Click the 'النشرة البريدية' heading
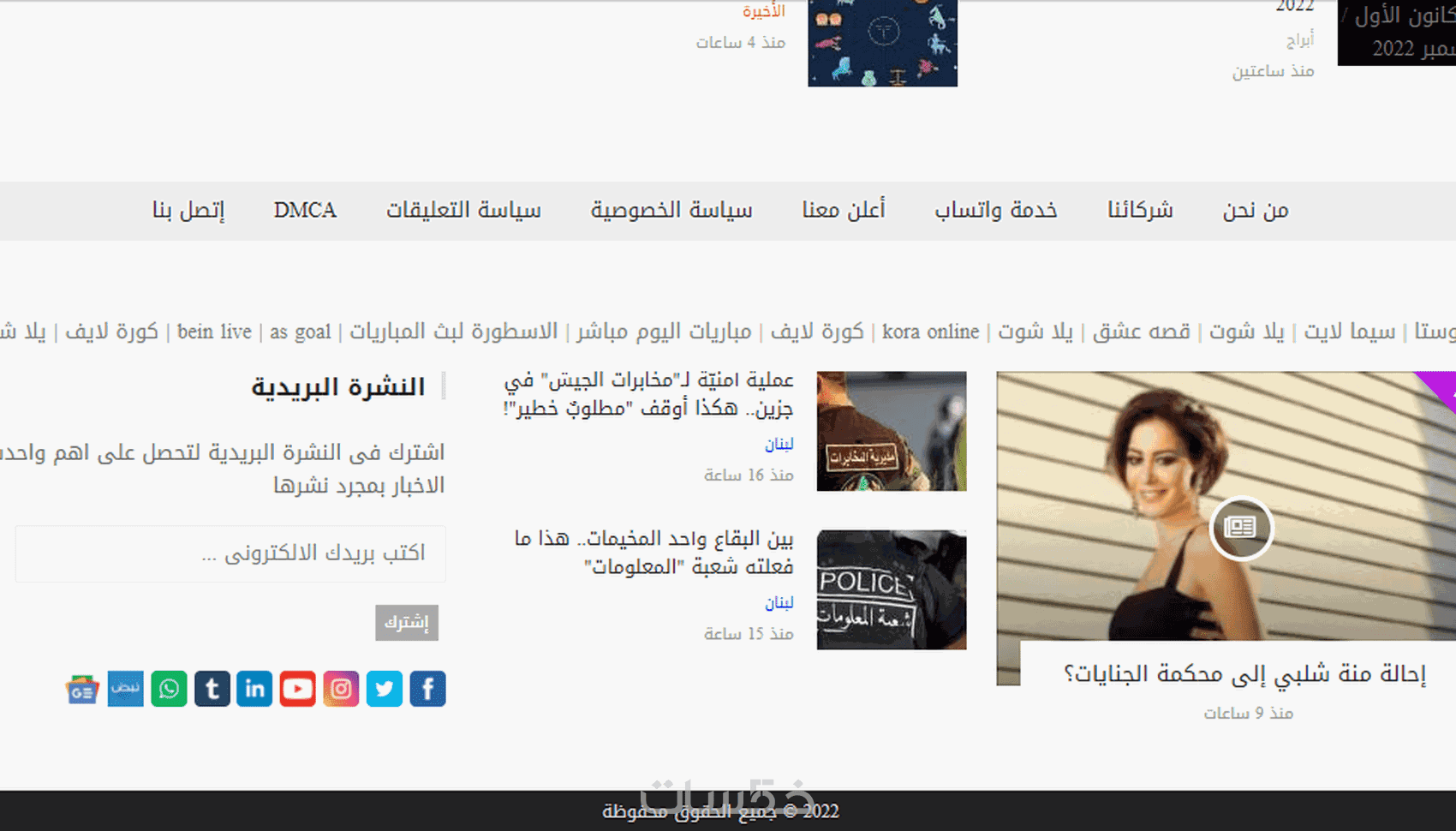Viewport: 1456px width, 831px height. pyautogui.click(x=338, y=387)
